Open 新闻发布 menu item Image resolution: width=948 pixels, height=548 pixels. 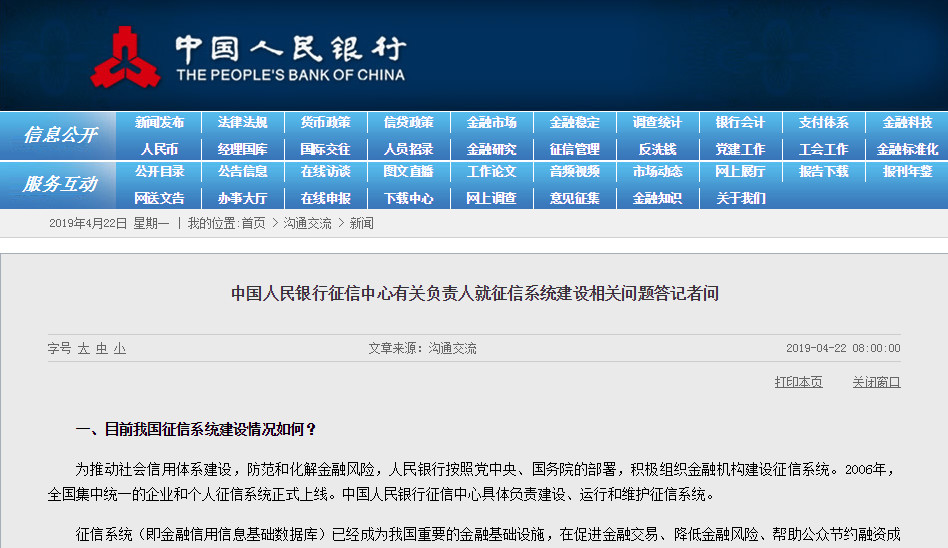click(x=159, y=122)
